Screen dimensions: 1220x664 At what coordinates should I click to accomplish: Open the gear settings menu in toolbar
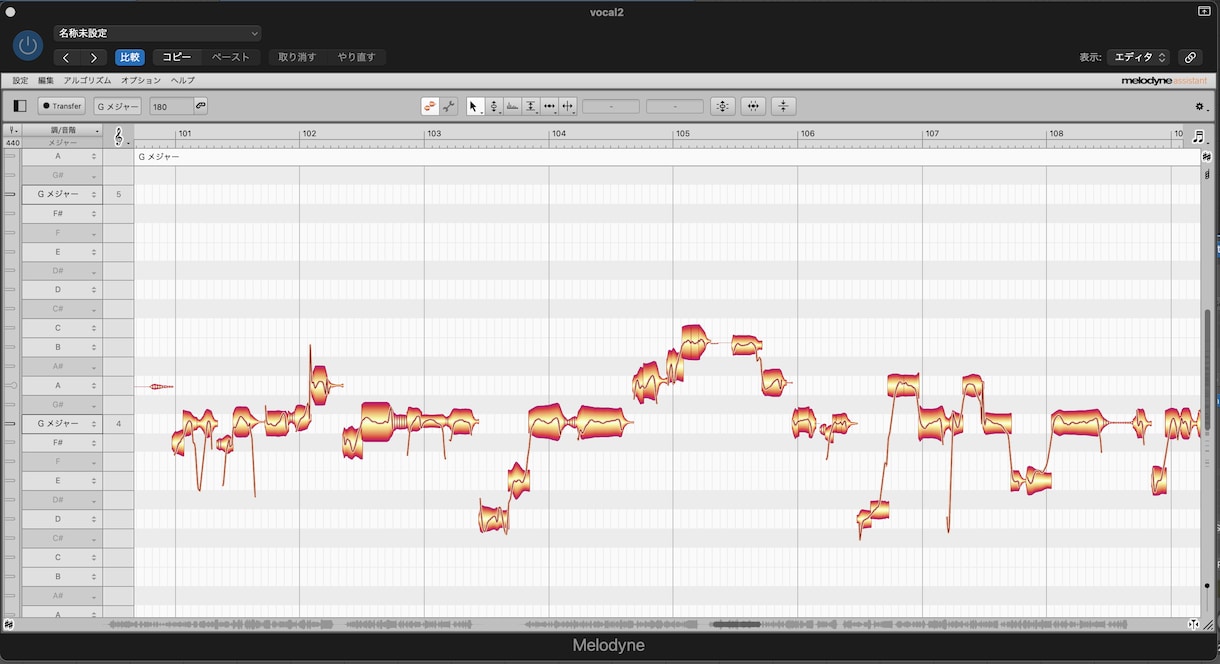point(1200,106)
